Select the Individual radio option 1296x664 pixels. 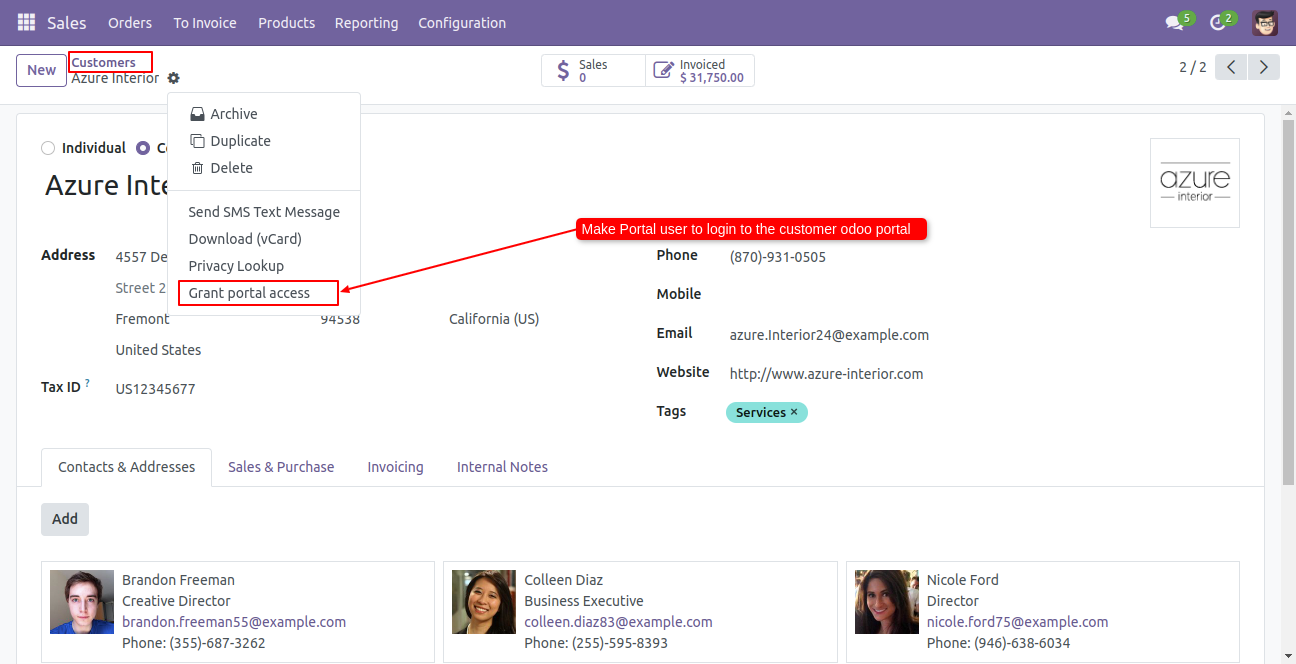[48, 148]
